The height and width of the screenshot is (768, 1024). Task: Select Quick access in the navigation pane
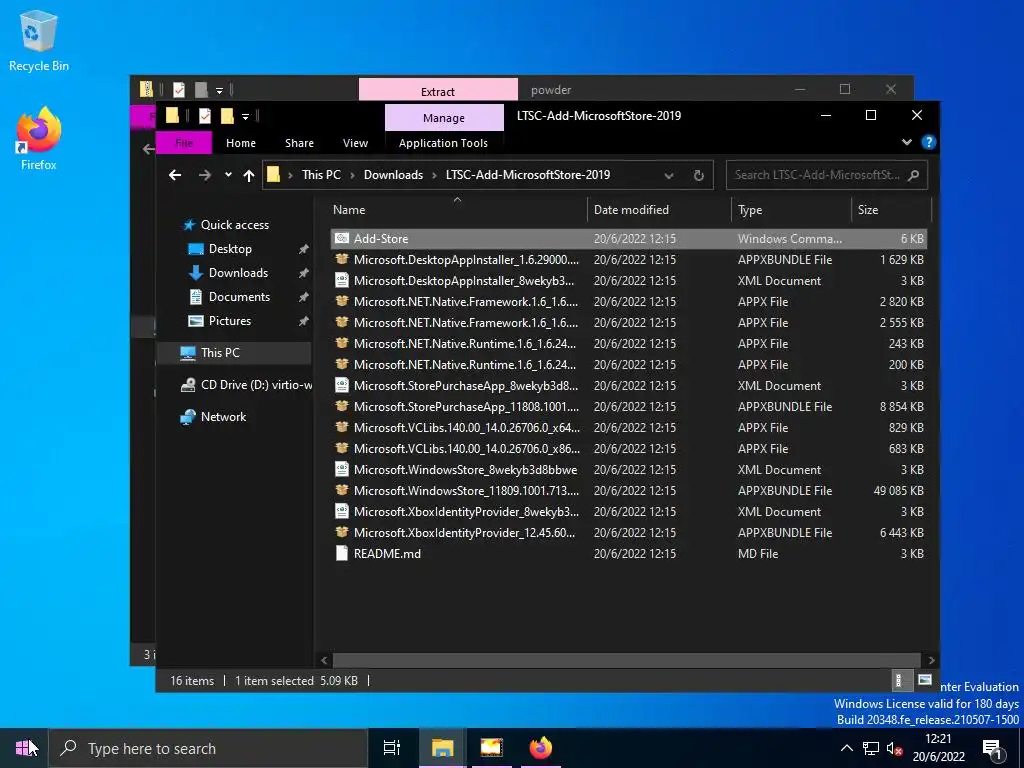(234, 225)
